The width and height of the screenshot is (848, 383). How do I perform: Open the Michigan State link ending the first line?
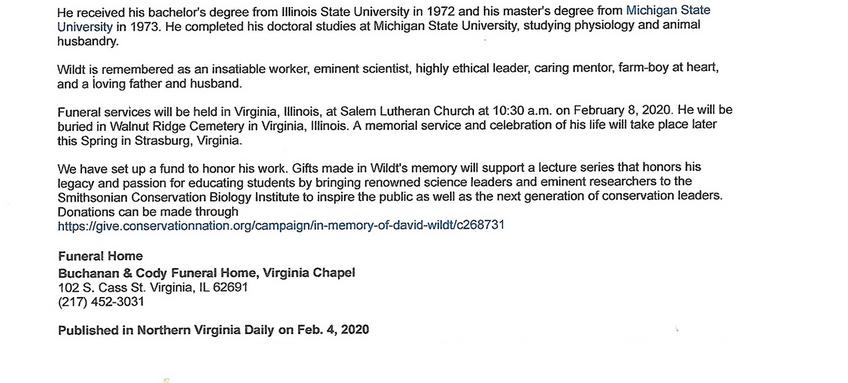(x=668, y=10)
